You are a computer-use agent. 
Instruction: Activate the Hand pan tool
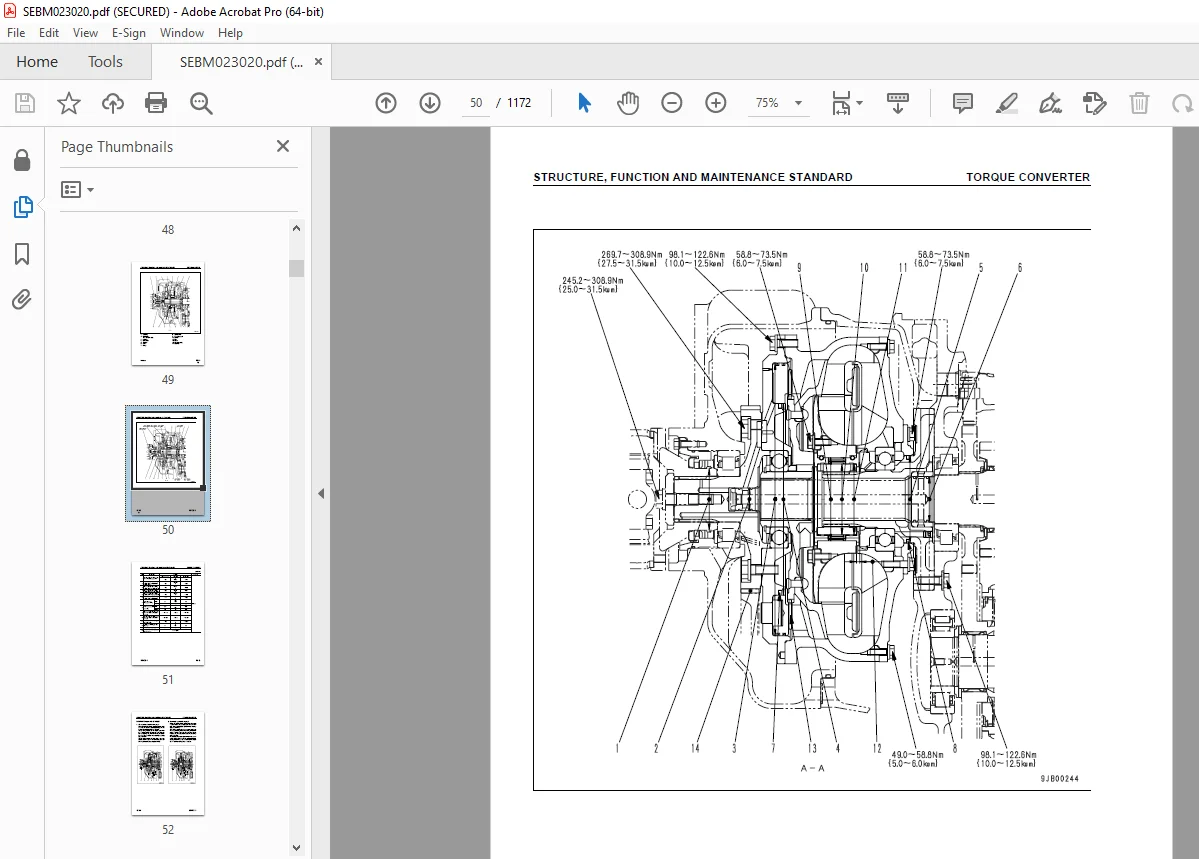628,102
